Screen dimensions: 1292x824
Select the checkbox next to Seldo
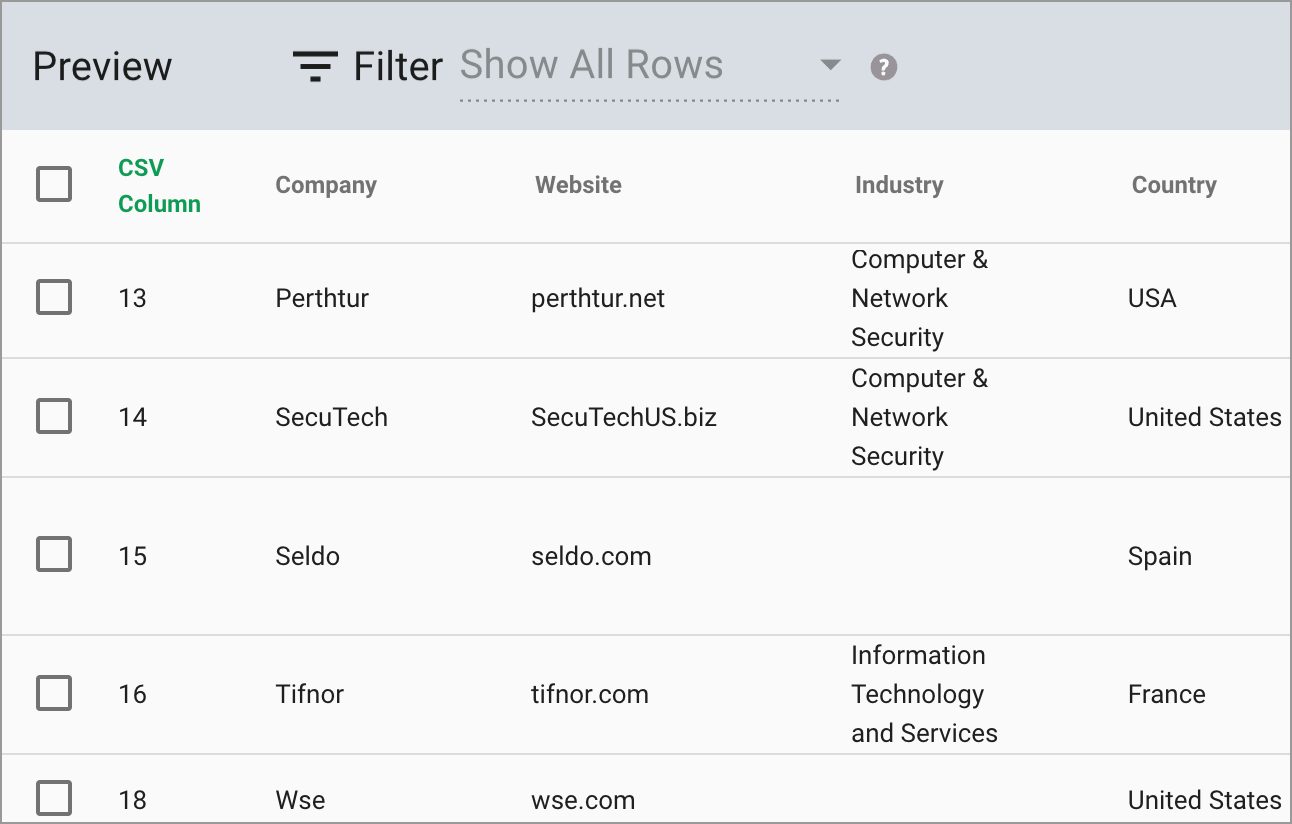click(53, 555)
